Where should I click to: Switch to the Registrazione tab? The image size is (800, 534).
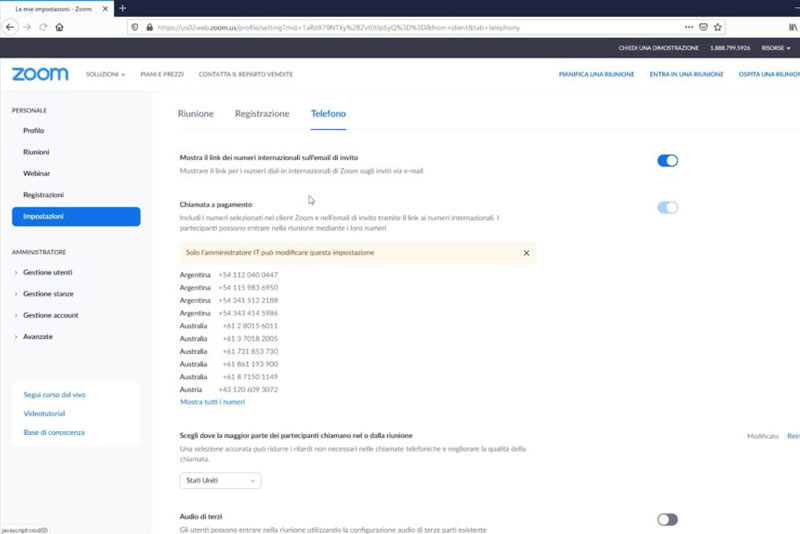click(x=262, y=114)
